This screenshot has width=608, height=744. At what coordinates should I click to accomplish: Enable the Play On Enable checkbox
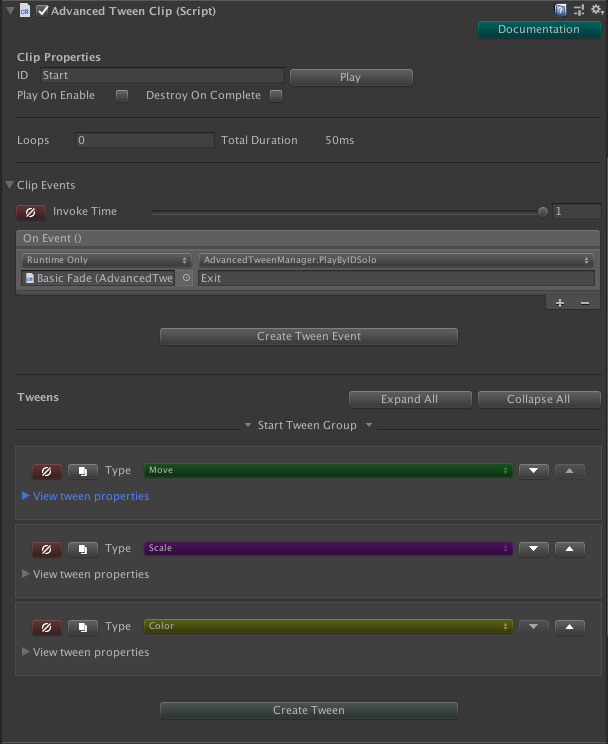coord(122,96)
